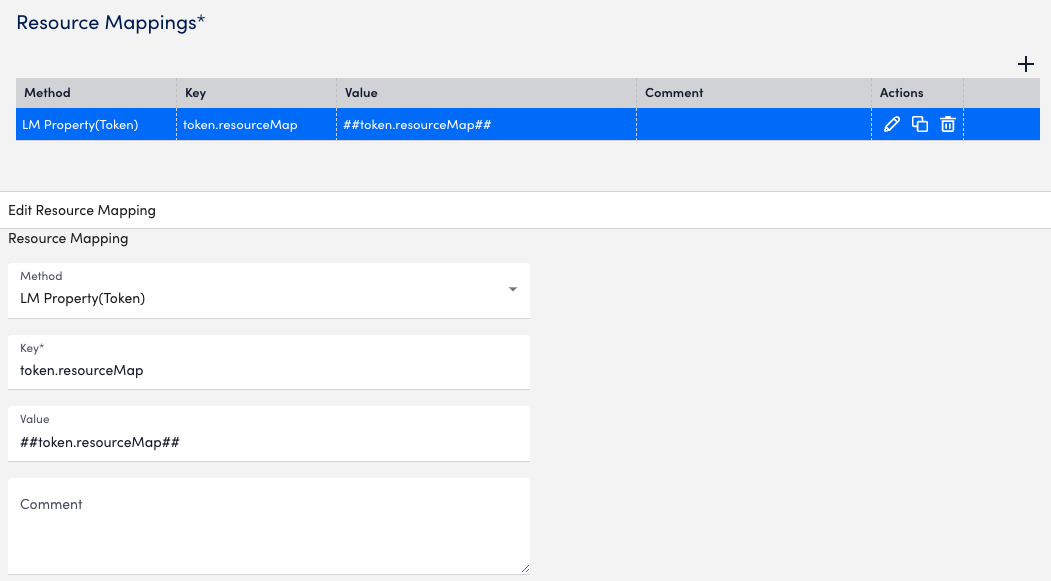Screen dimensions: 1051x581
Task: Click the Value column header
Action: 361,93
